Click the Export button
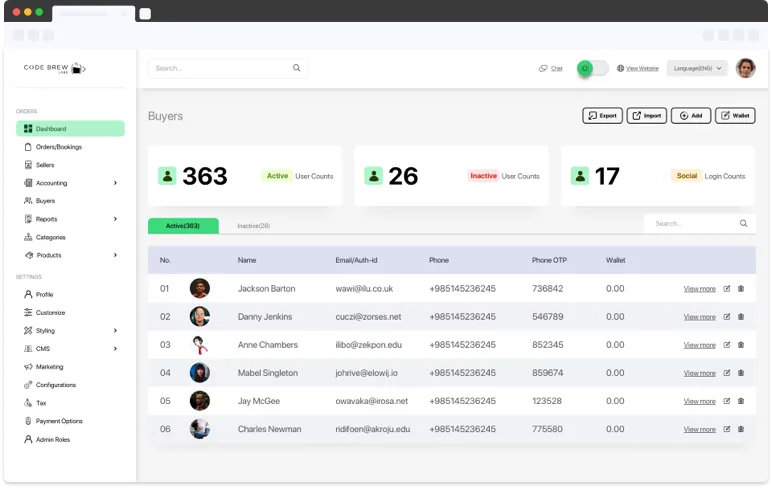772x488 pixels. (602, 116)
